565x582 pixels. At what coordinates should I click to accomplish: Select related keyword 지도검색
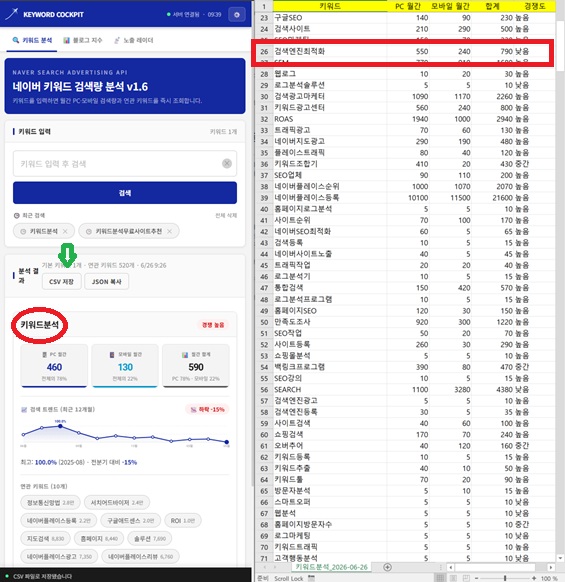[45, 538]
